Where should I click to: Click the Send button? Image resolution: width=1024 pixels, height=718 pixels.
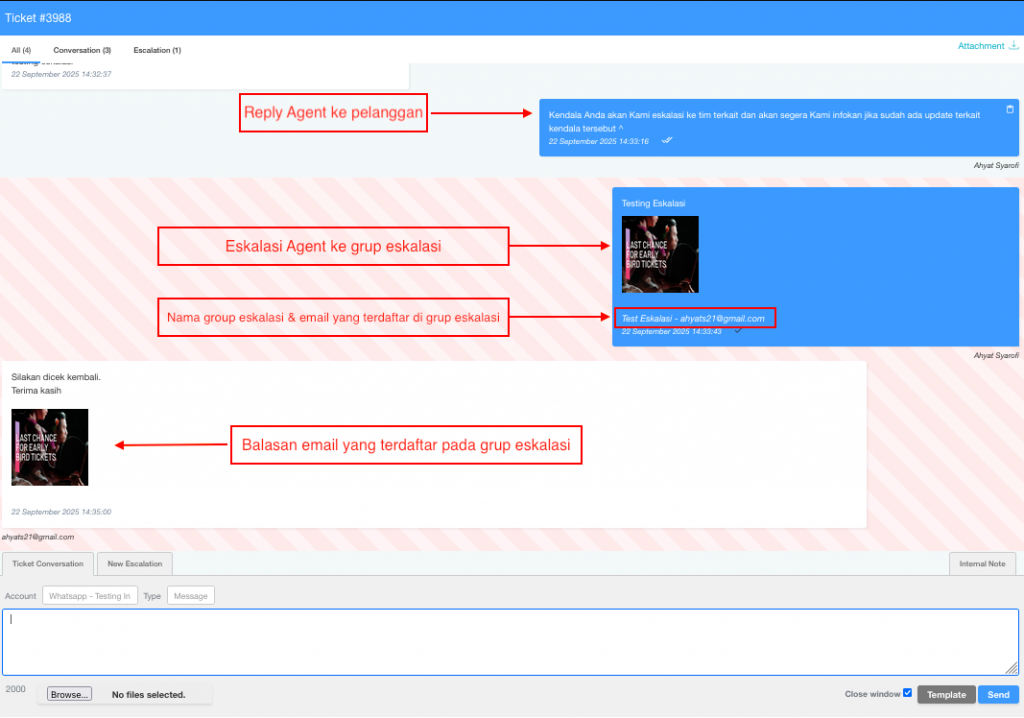pos(998,694)
